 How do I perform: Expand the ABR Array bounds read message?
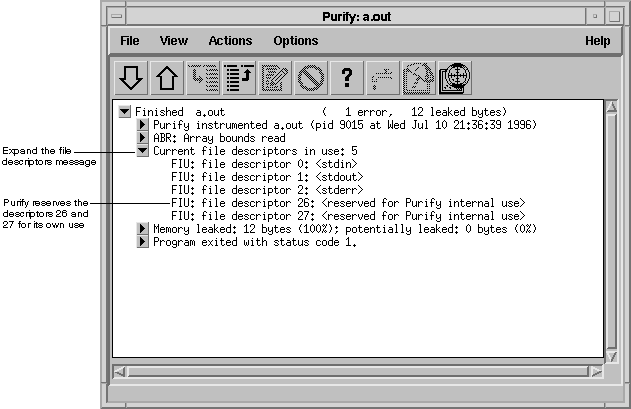pyautogui.click(x=142, y=138)
